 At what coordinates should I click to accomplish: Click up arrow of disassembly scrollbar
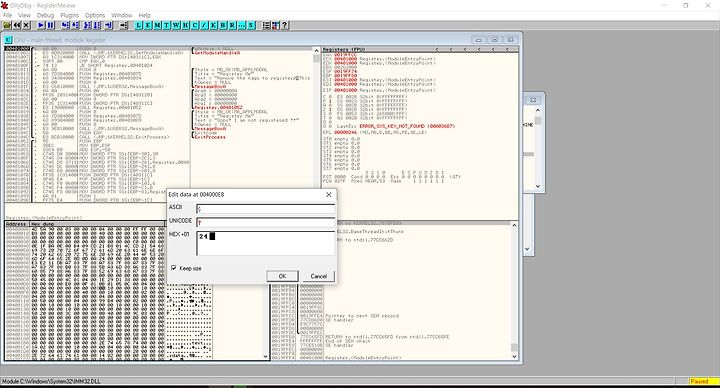pos(316,51)
